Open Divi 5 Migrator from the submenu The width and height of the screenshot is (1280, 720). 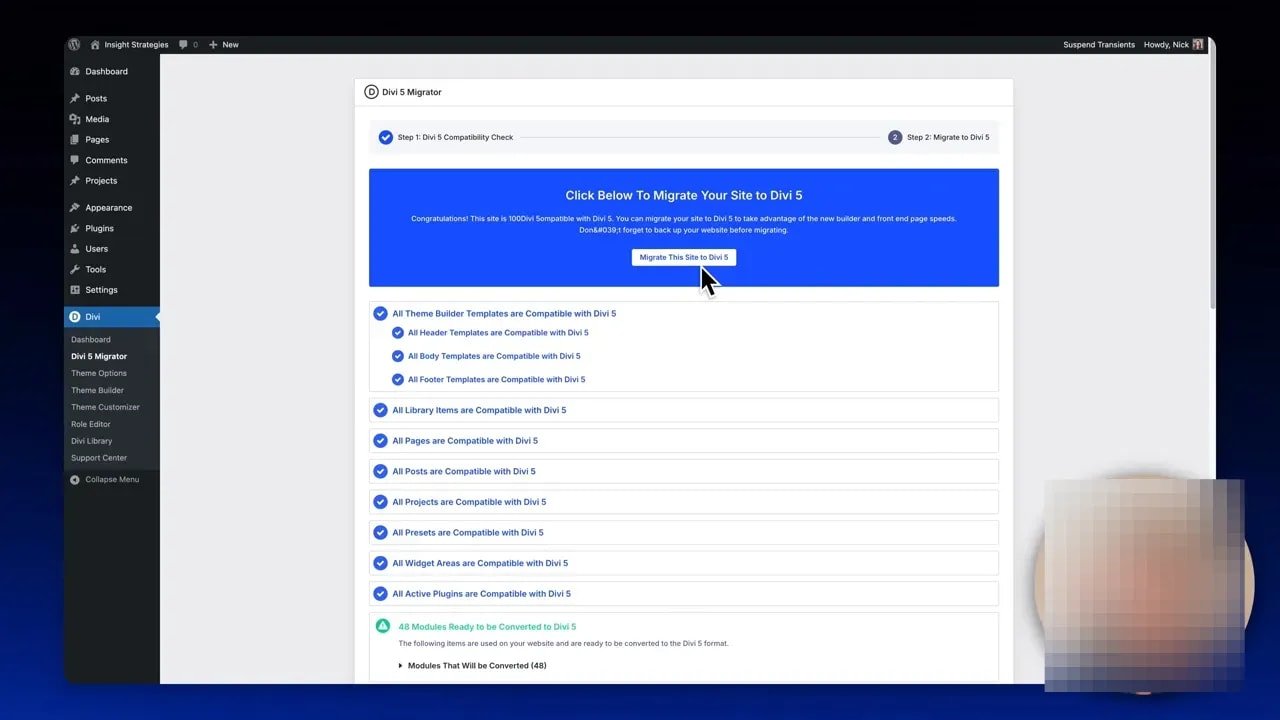click(x=98, y=356)
